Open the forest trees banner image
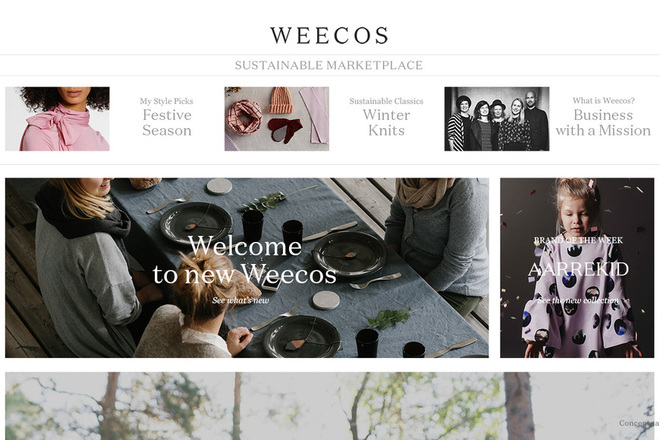Image resolution: width=660 pixels, height=440 pixels. coord(330,406)
